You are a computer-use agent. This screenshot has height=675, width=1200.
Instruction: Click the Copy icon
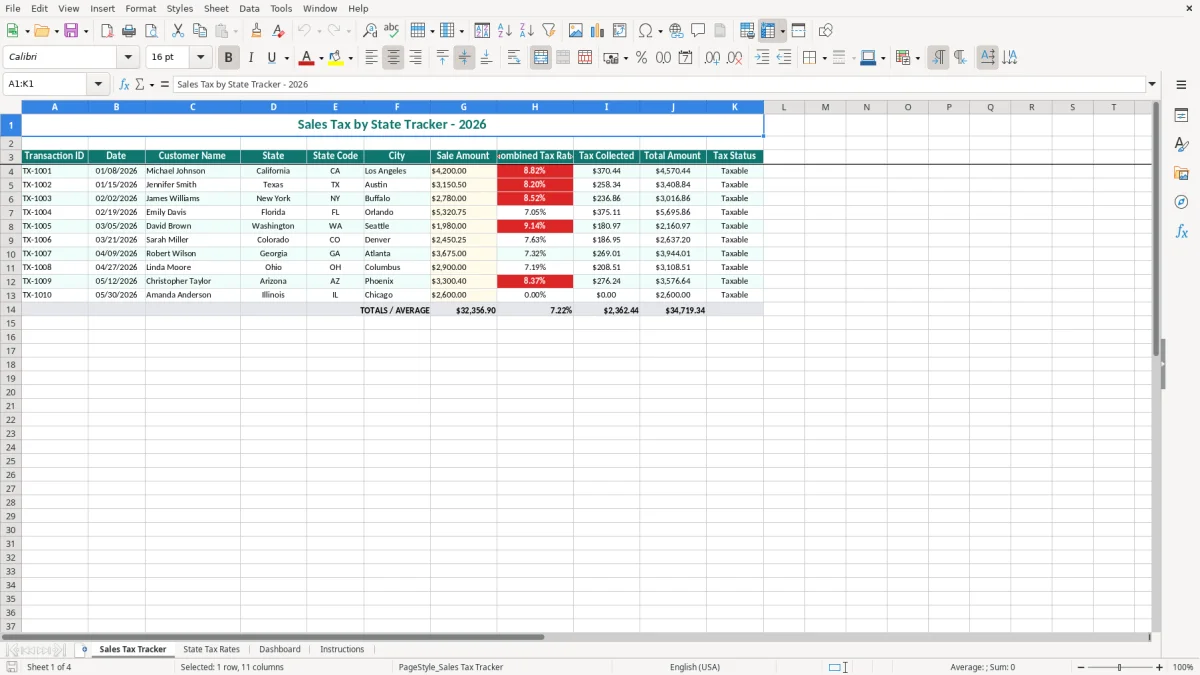coord(200,31)
